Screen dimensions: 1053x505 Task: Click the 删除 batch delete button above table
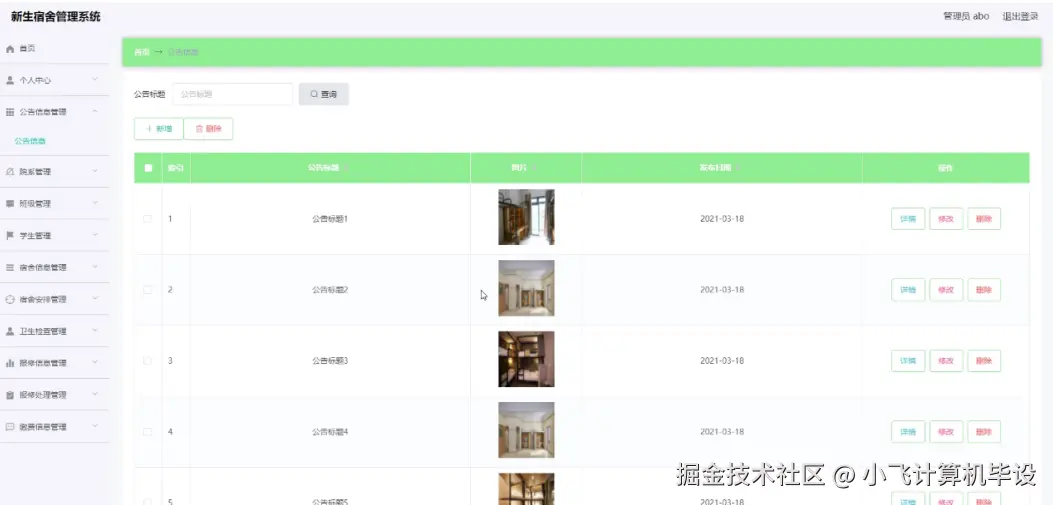click(208, 129)
